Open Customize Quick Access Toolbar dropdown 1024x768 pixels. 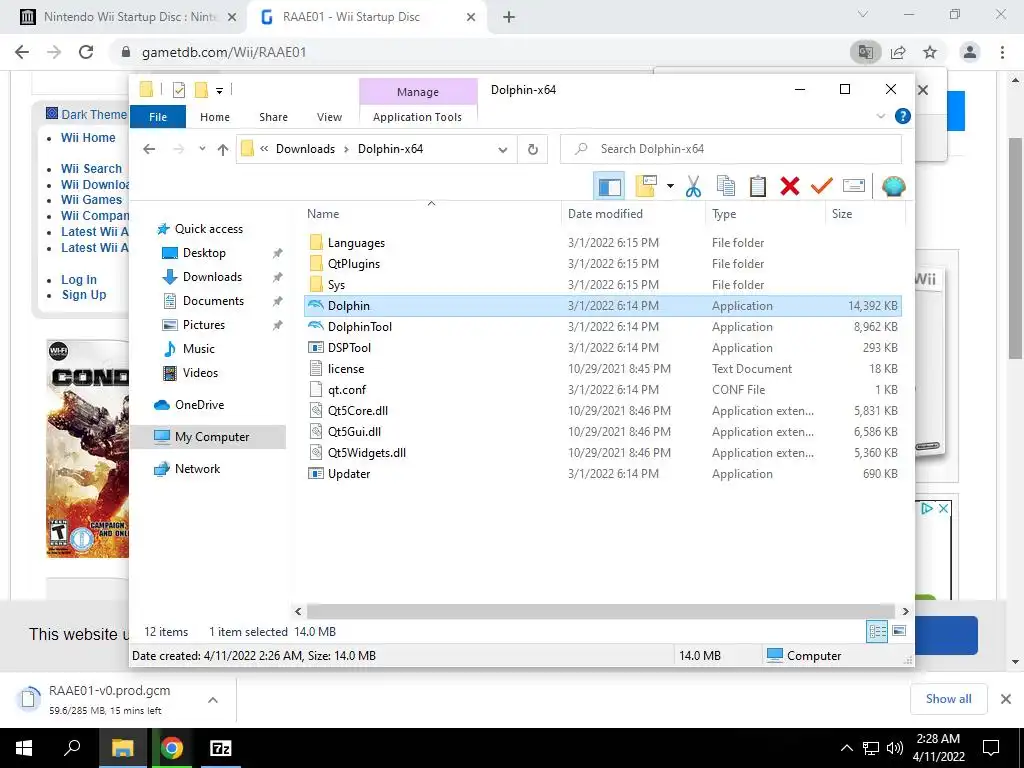219,91
